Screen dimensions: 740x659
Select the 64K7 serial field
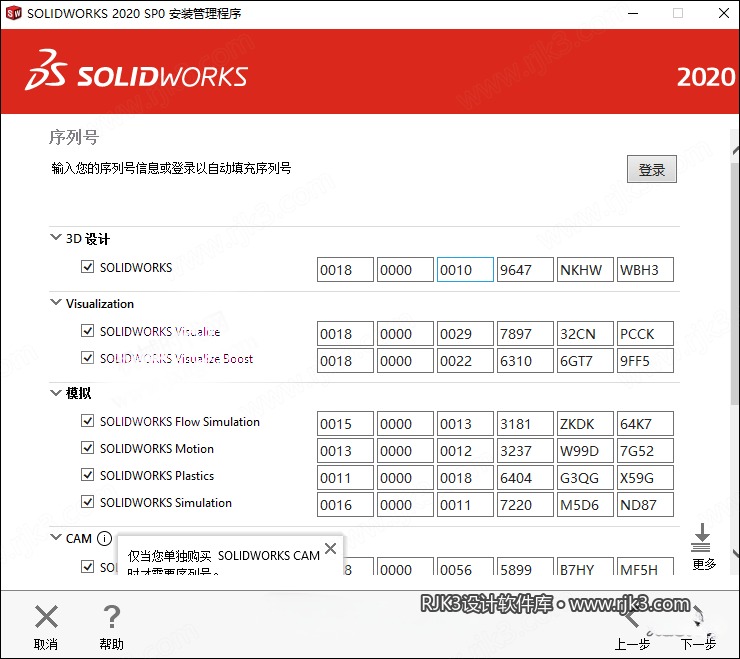(645, 423)
